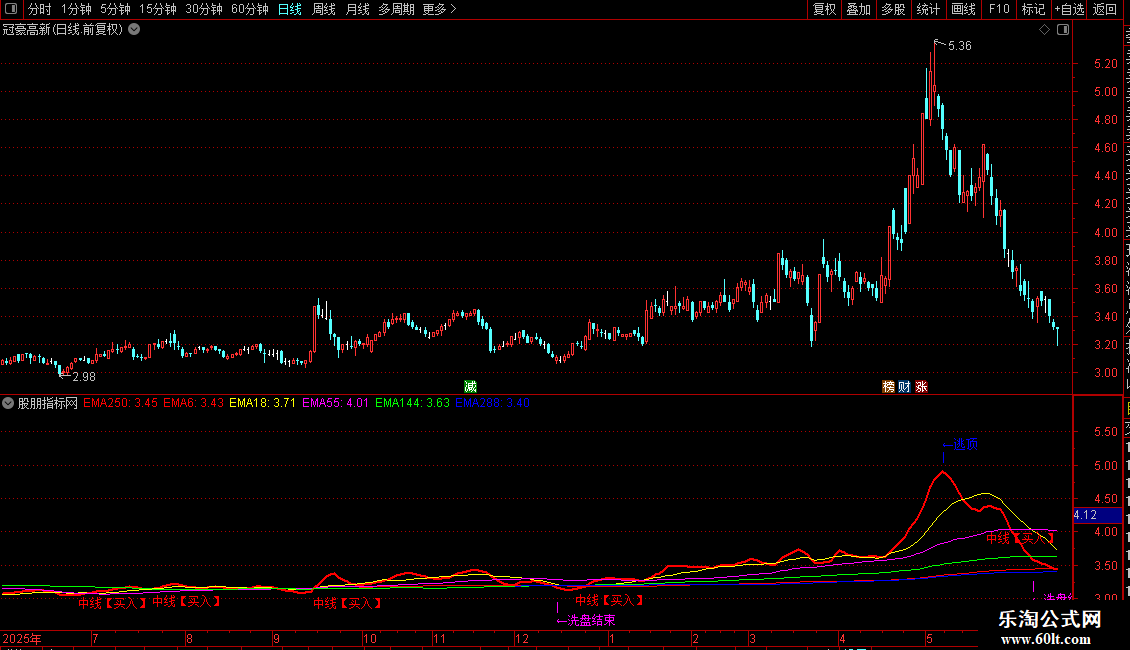
Task: Click the EMA288: 3.40 value label
Action: pos(492,403)
